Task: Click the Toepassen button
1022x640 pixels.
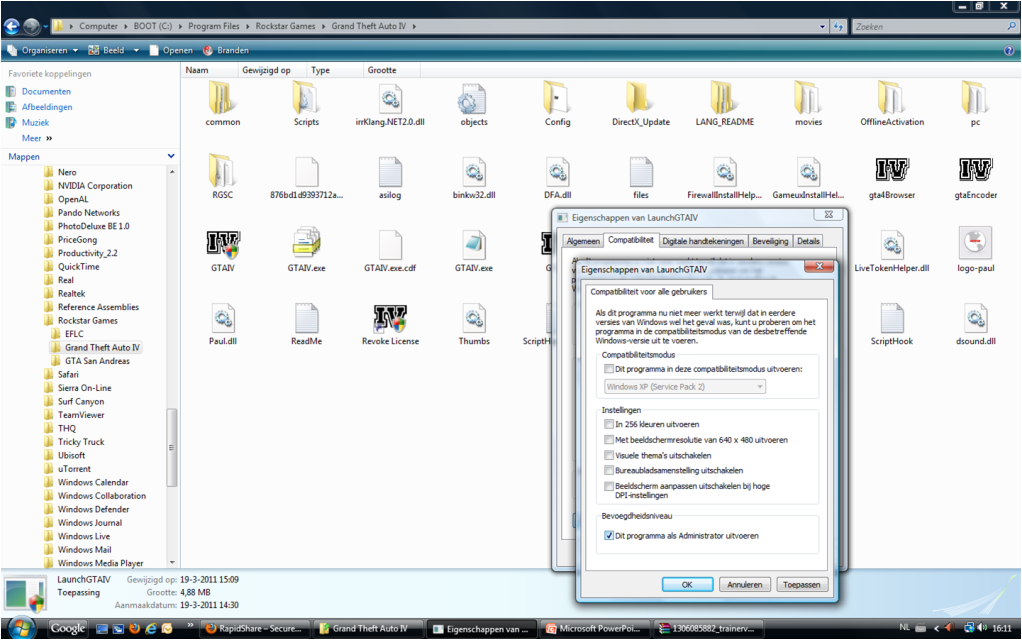Action: pyautogui.click(x=802, y=585)
